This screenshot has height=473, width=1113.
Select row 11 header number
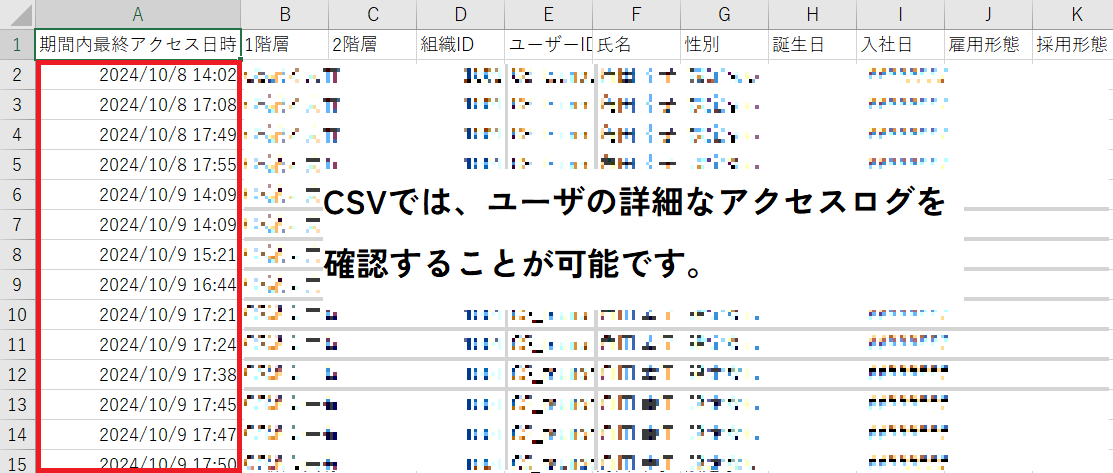17,344
